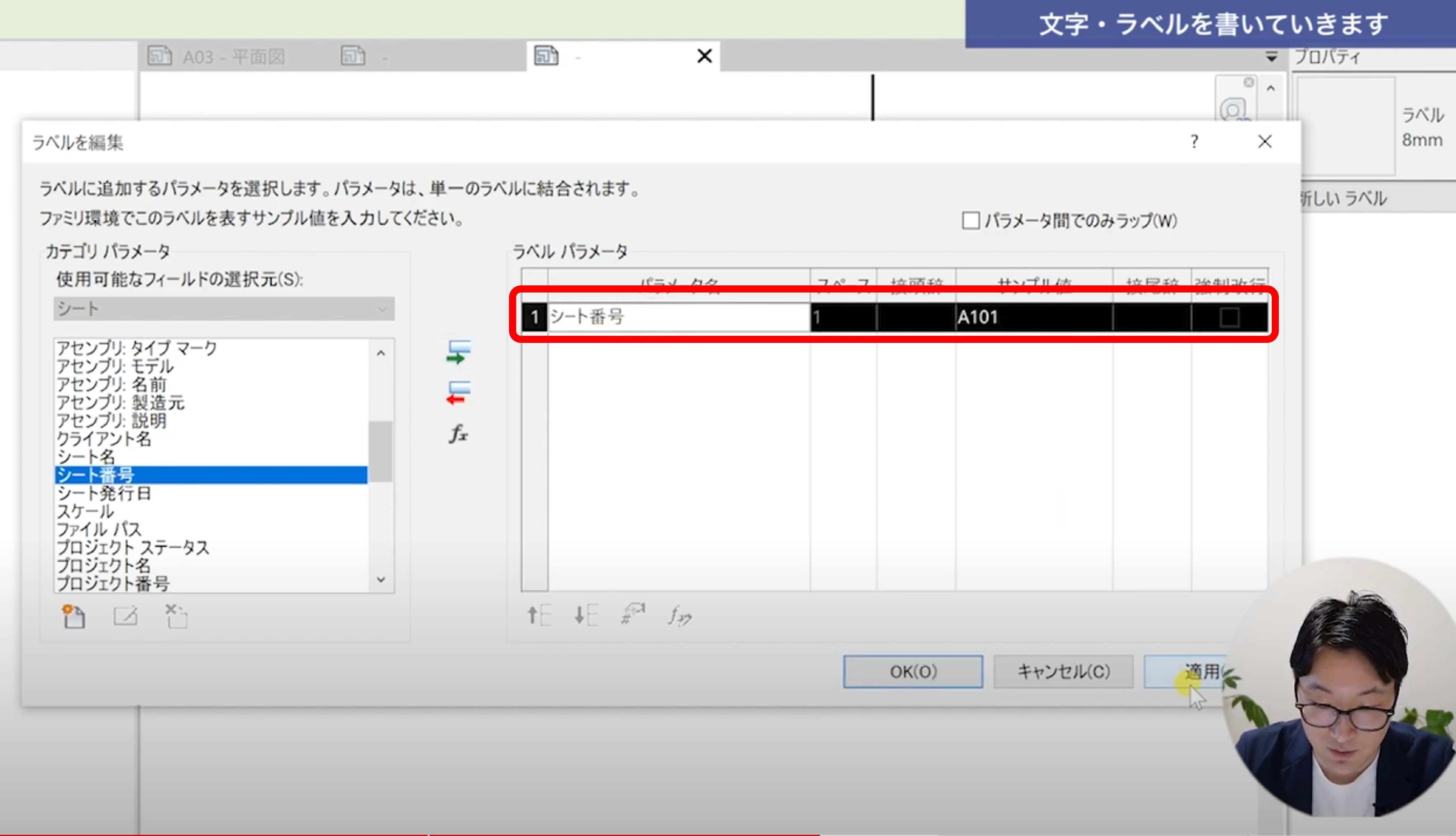The width and height of the screenshot is (1456, 836).
Task: Select プロジェクト名 in the parameter list
Action: point(104,566)
